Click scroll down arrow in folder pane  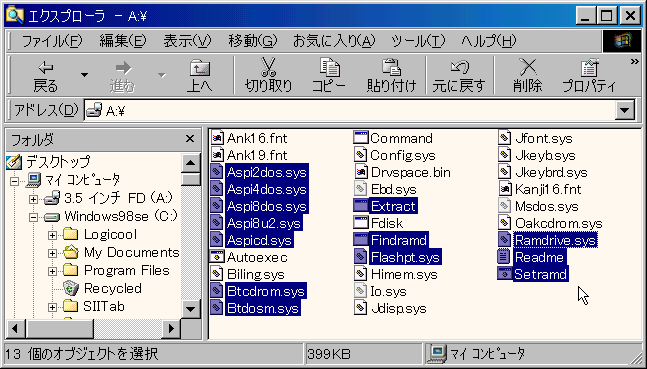[191, 308]
